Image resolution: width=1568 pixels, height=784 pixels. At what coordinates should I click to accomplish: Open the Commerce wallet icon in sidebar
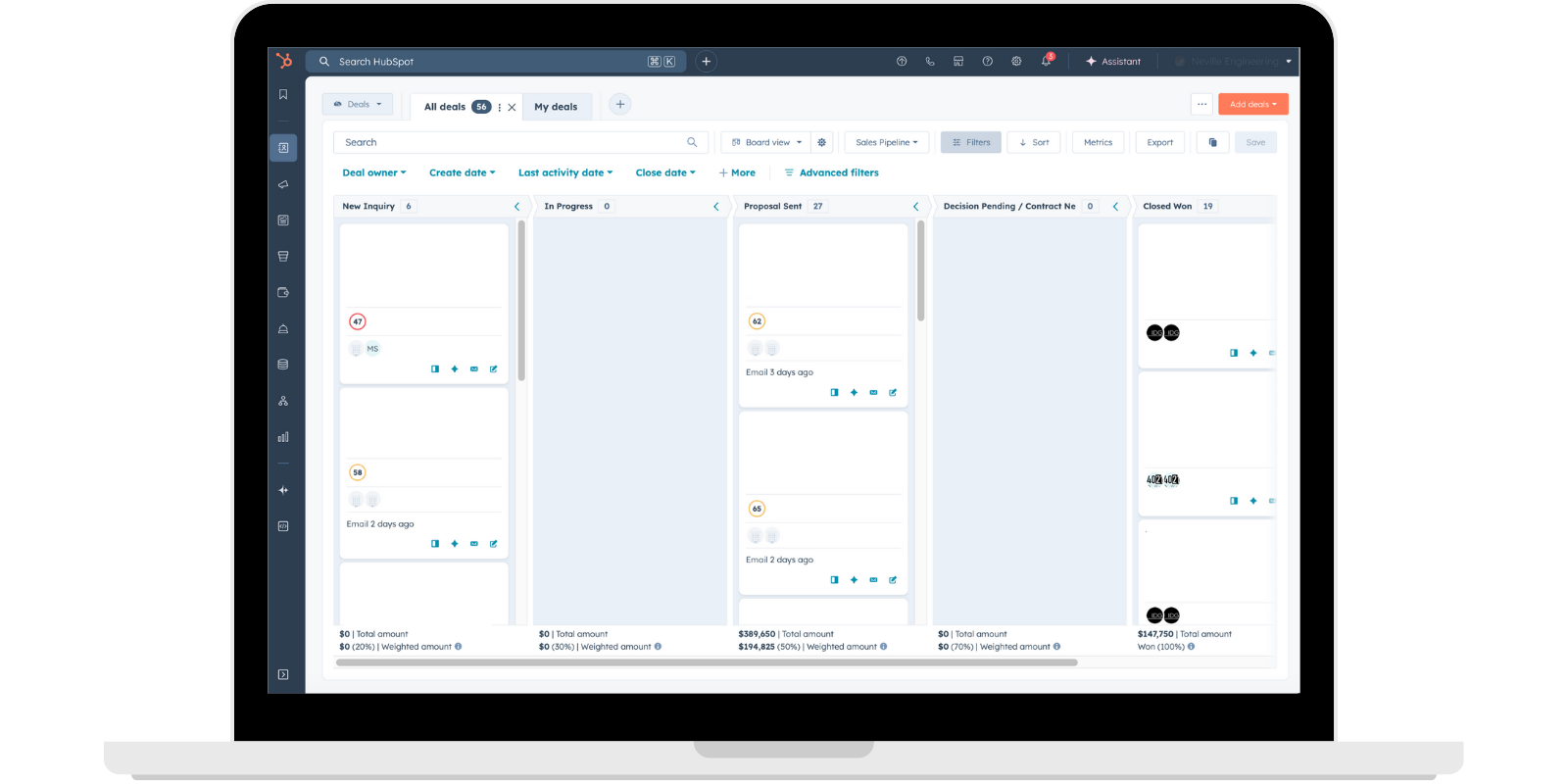[x=283, y=292]
